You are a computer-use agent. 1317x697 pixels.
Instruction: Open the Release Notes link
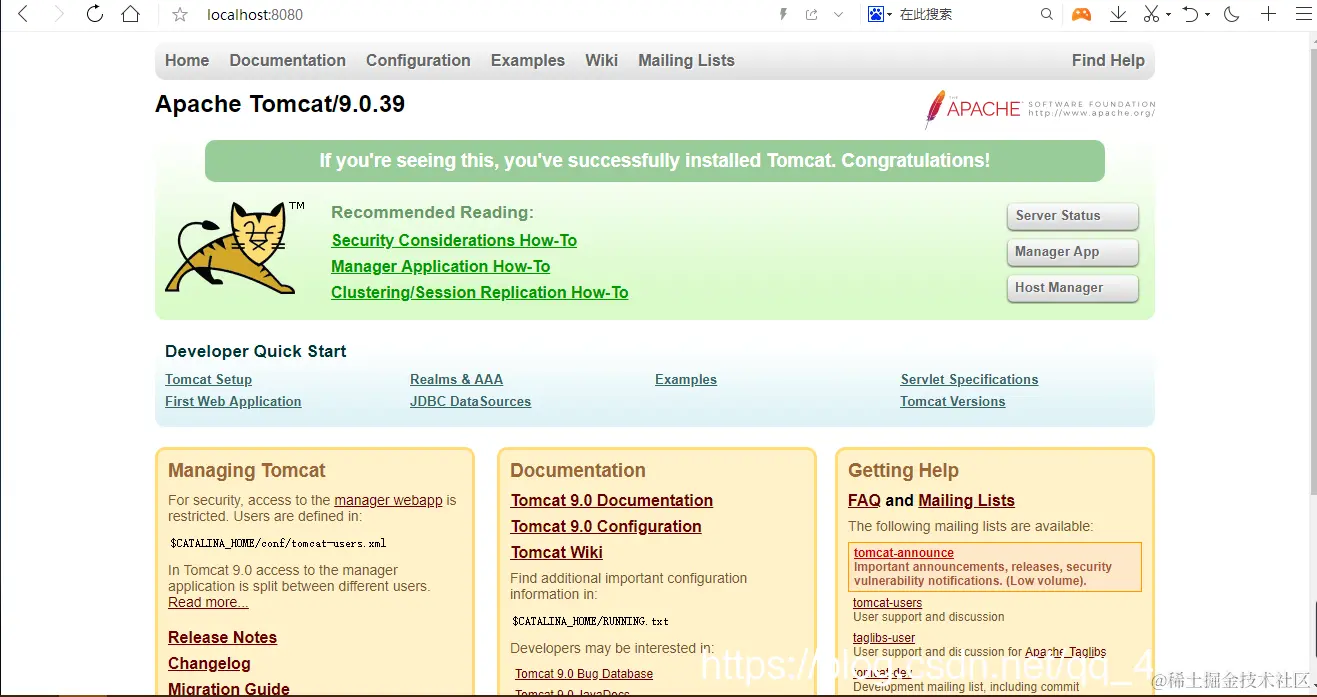(x=222, y=637)
